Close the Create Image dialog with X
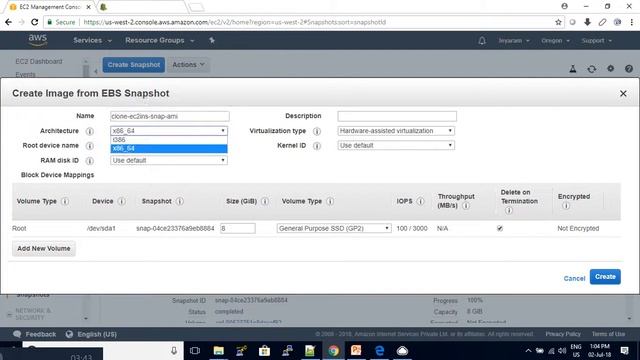 coord(623,93)
